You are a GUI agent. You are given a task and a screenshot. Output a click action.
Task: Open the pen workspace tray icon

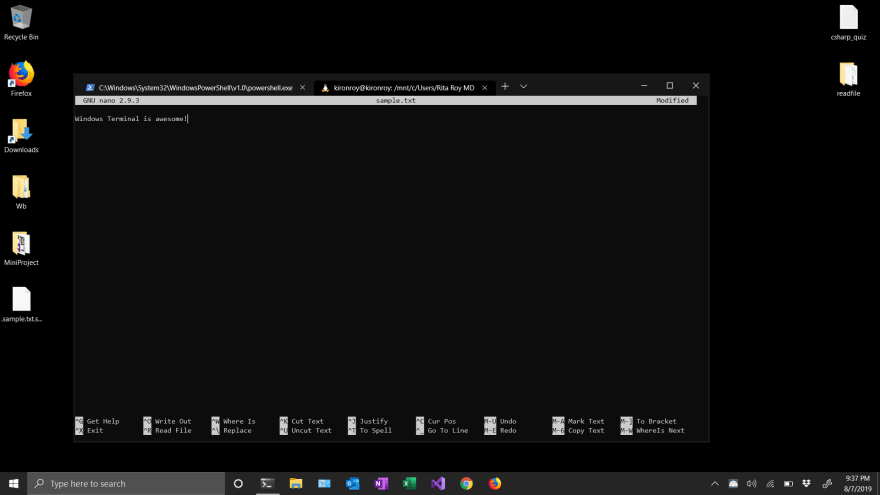(x=827, y=483)
